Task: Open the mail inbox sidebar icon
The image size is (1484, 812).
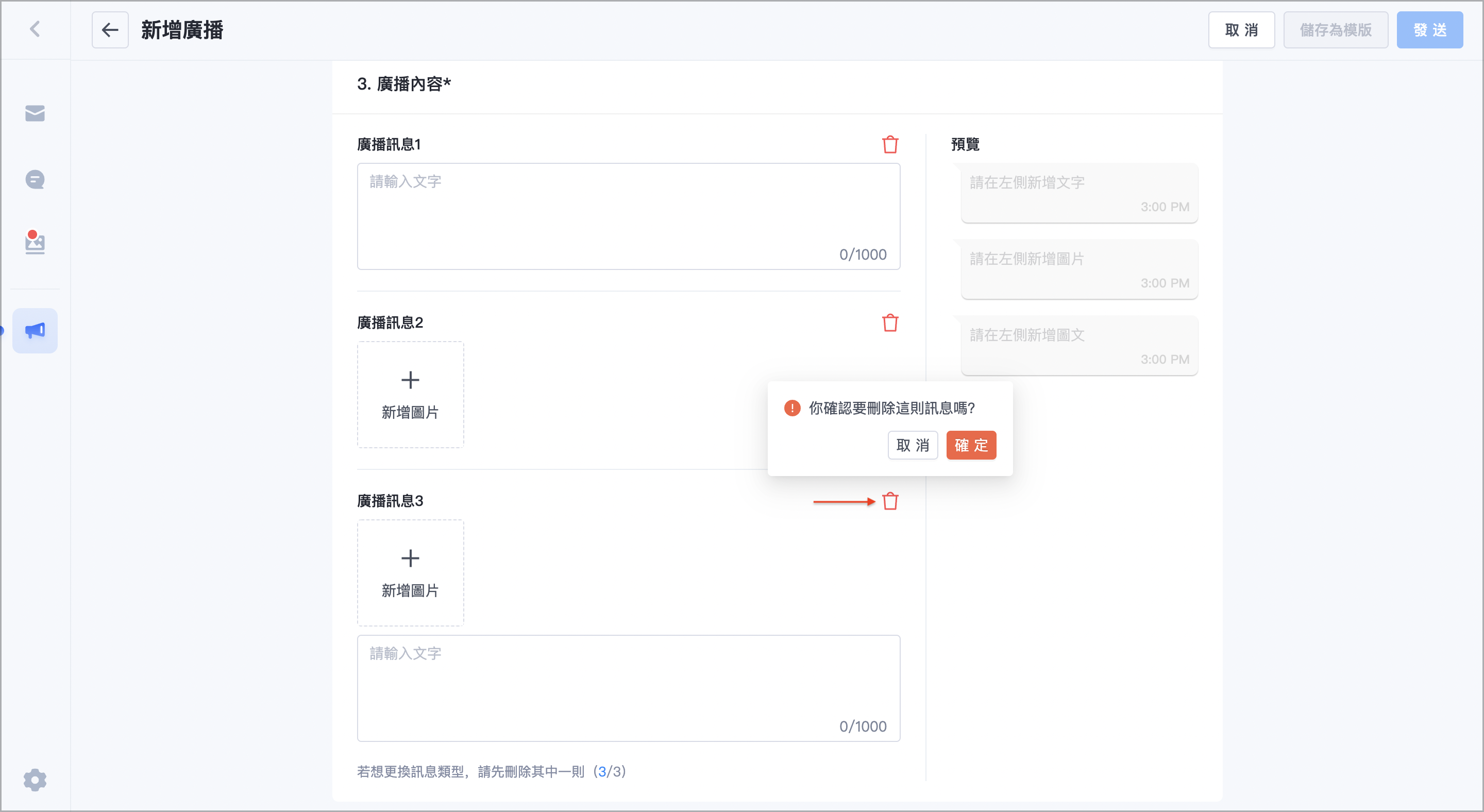Action: click(35, 113)
